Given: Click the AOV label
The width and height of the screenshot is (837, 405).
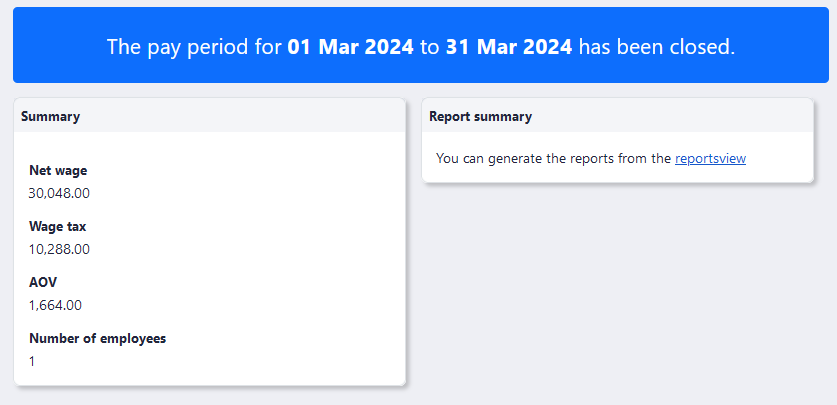Looking at the screenshot, I should click(43, 282).
